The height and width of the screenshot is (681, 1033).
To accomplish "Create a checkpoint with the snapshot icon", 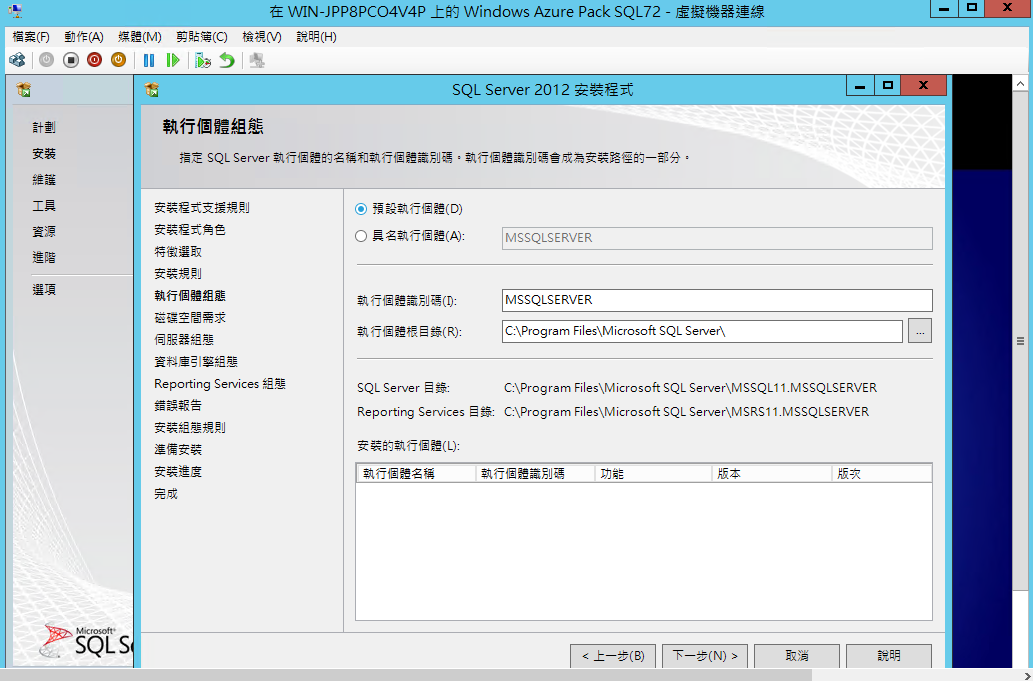I will tap(203, 61).
